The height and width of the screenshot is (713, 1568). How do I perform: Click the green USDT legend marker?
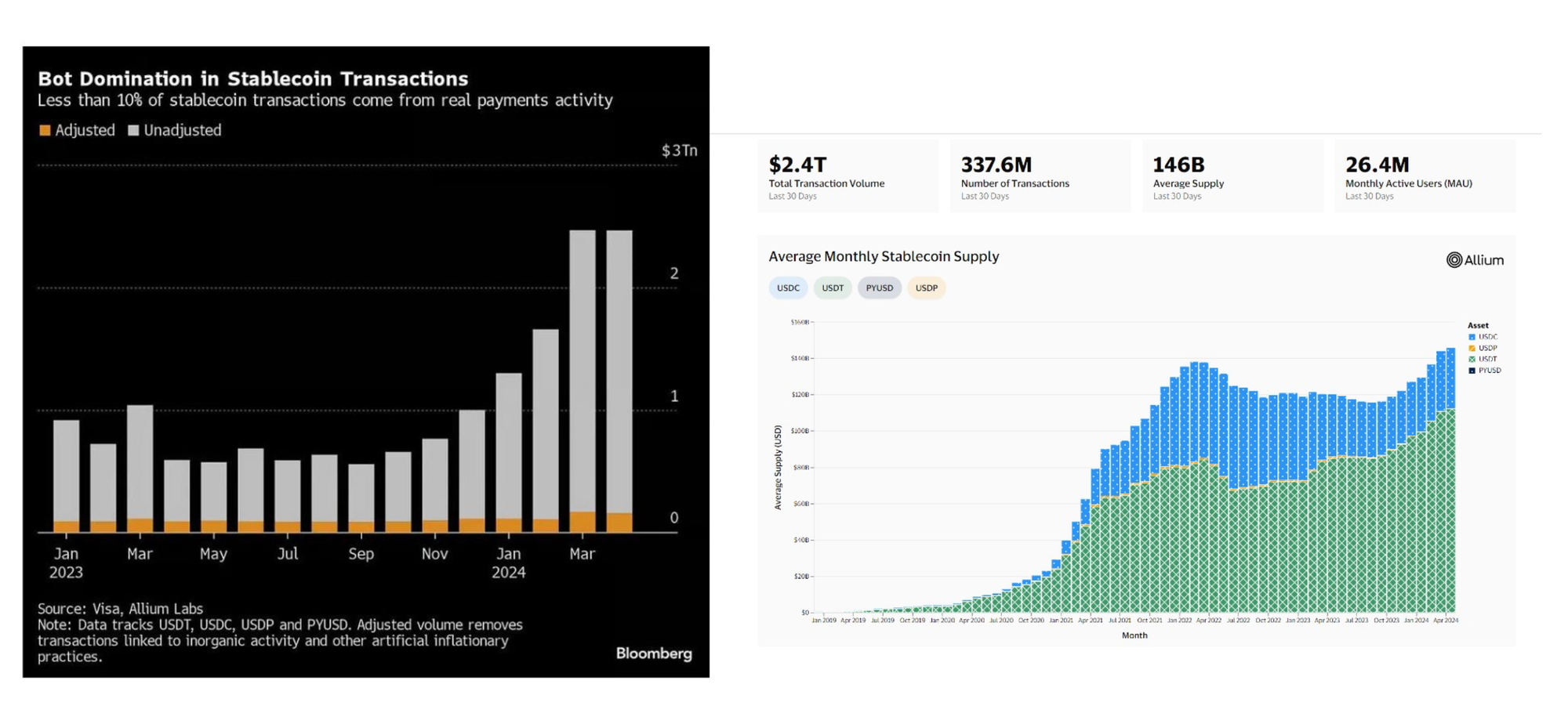(1472, 359)
